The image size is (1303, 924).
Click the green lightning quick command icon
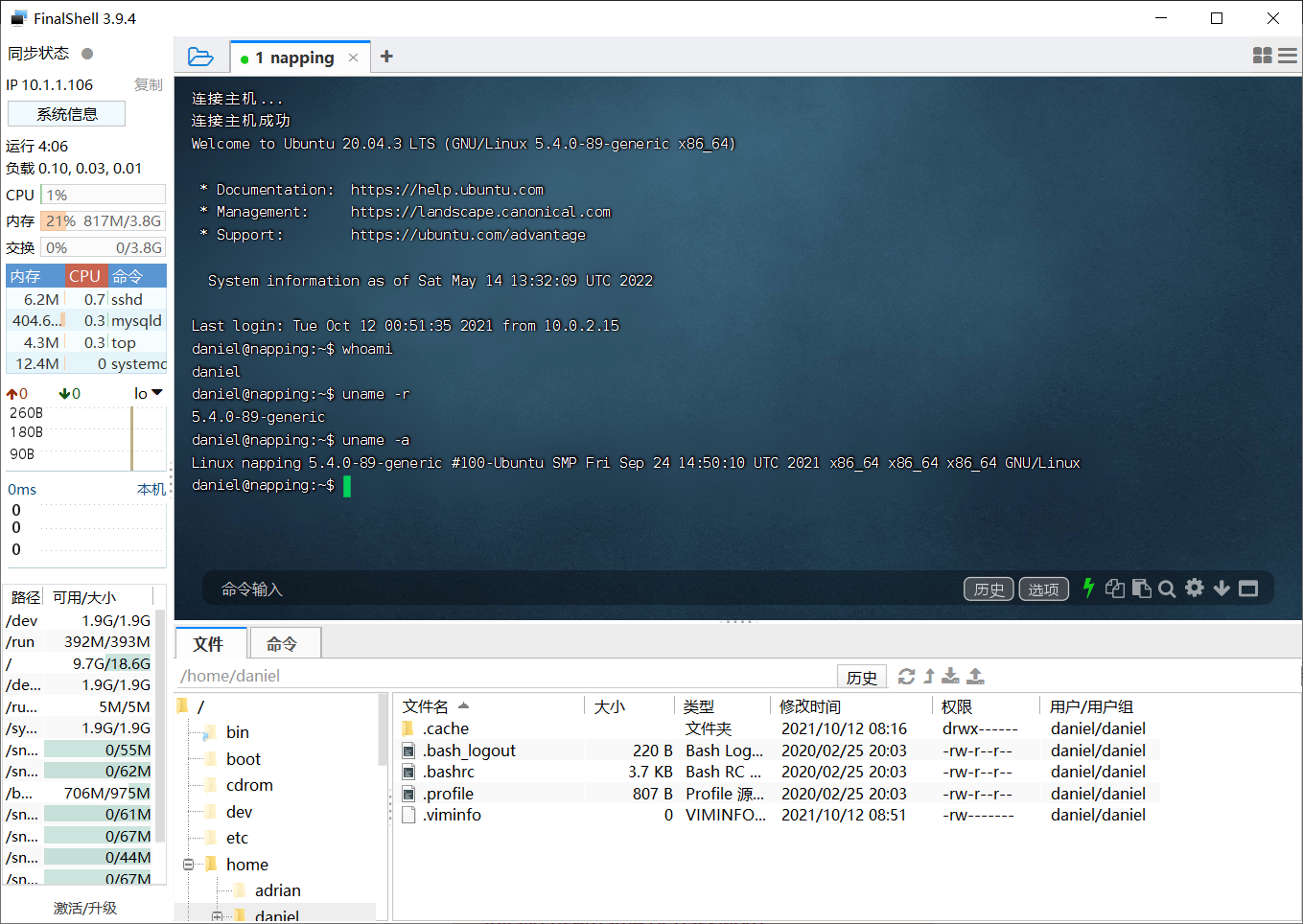click(1088, 589)
